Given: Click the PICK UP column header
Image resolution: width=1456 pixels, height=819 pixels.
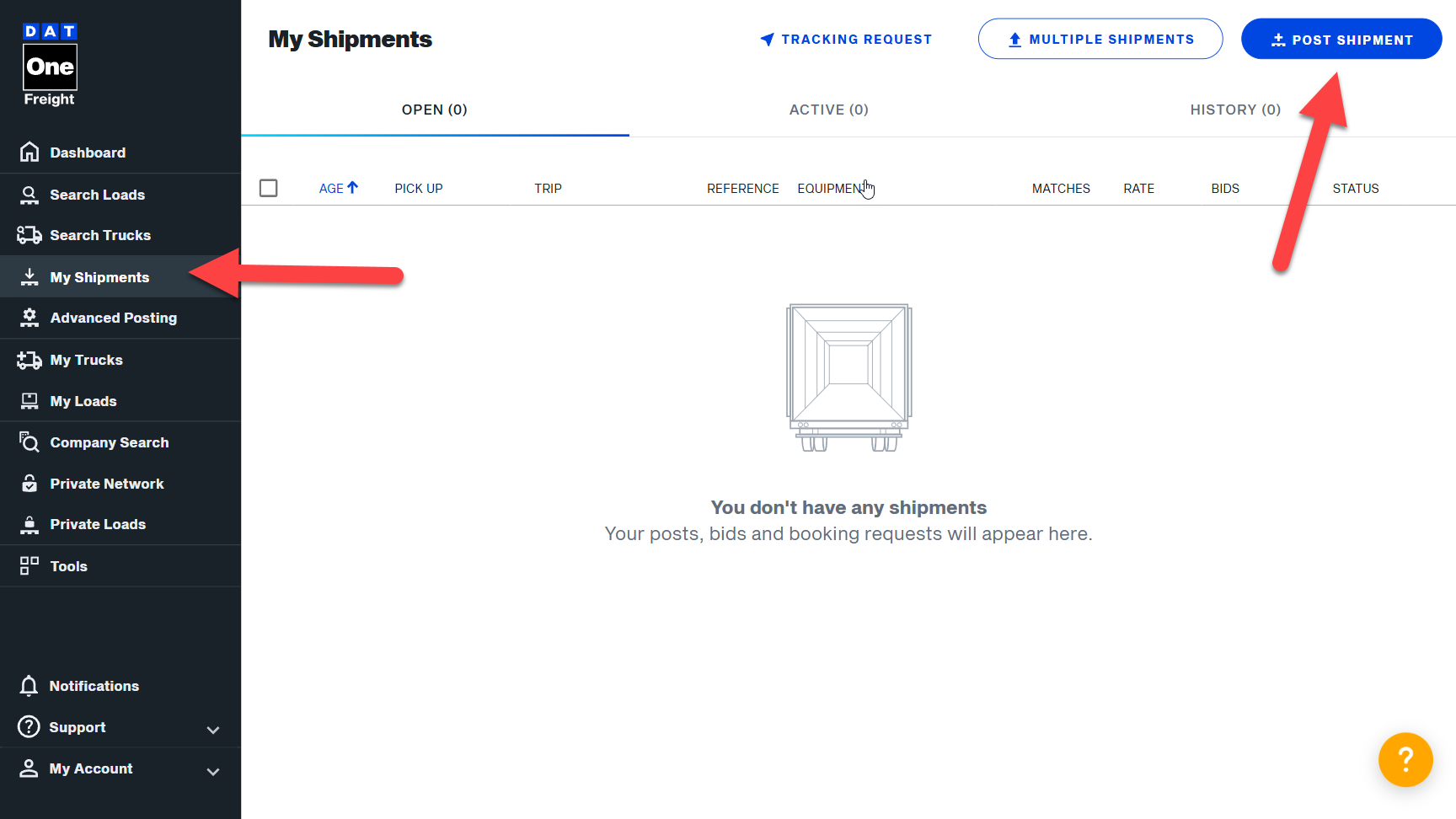Looking at the screenshot, I should 419,189.
